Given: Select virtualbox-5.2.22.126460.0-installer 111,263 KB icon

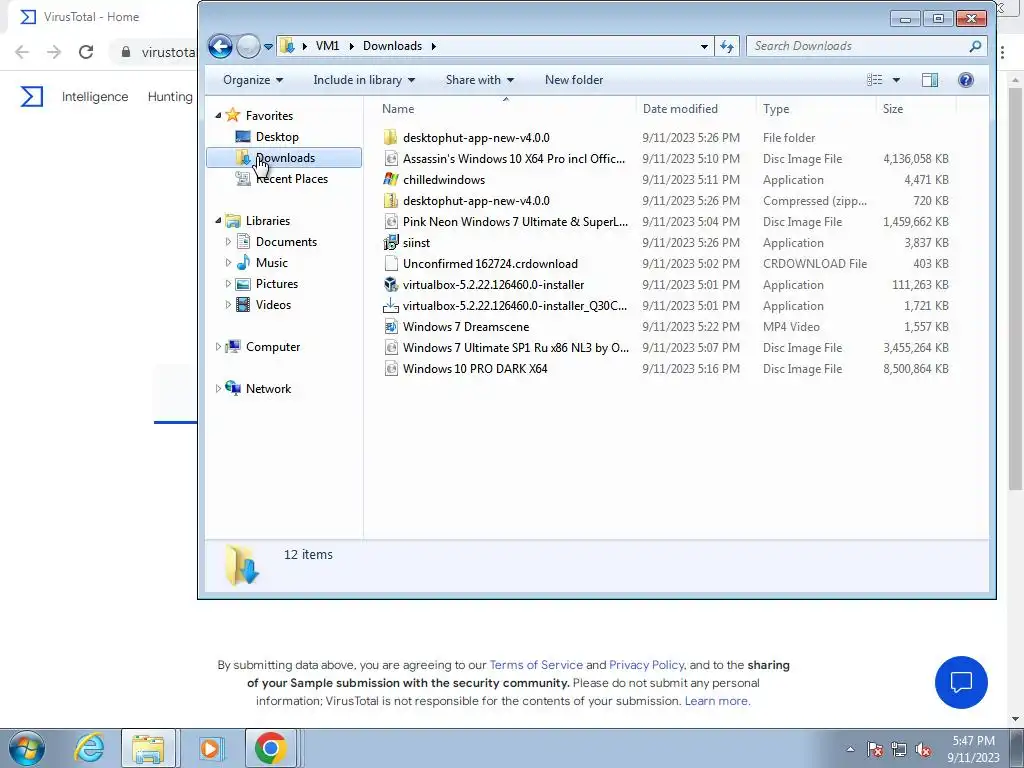Looking at the screenshot, I should (x=391, y=285).
